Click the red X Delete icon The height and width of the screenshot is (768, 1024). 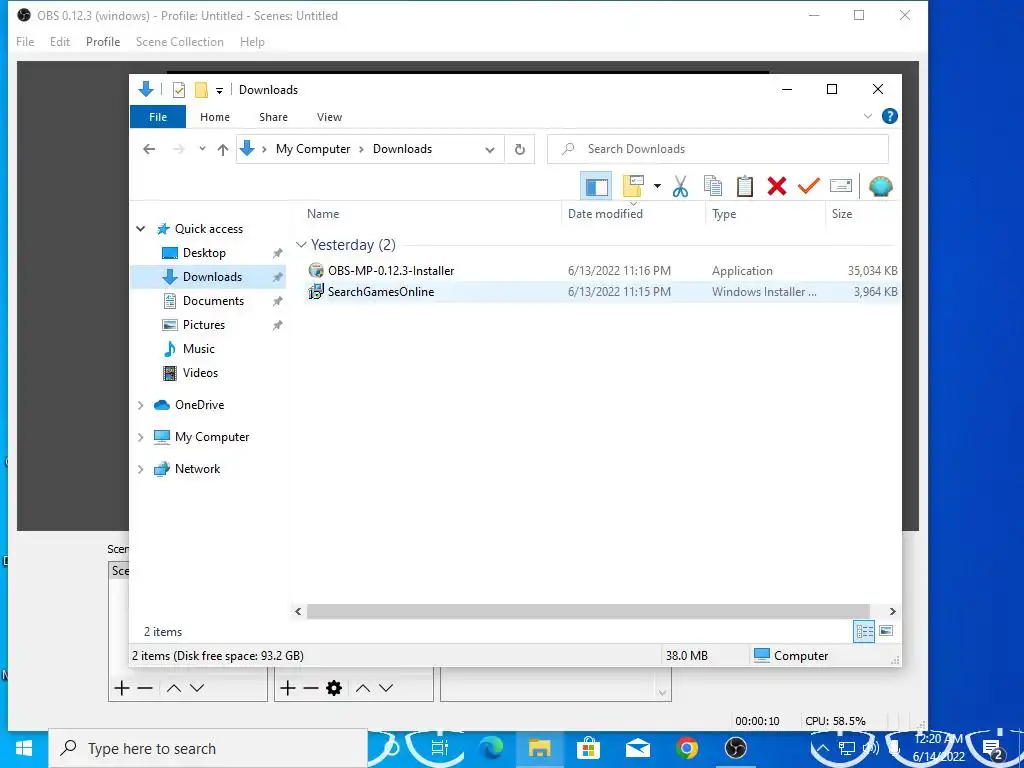[776, 187]
